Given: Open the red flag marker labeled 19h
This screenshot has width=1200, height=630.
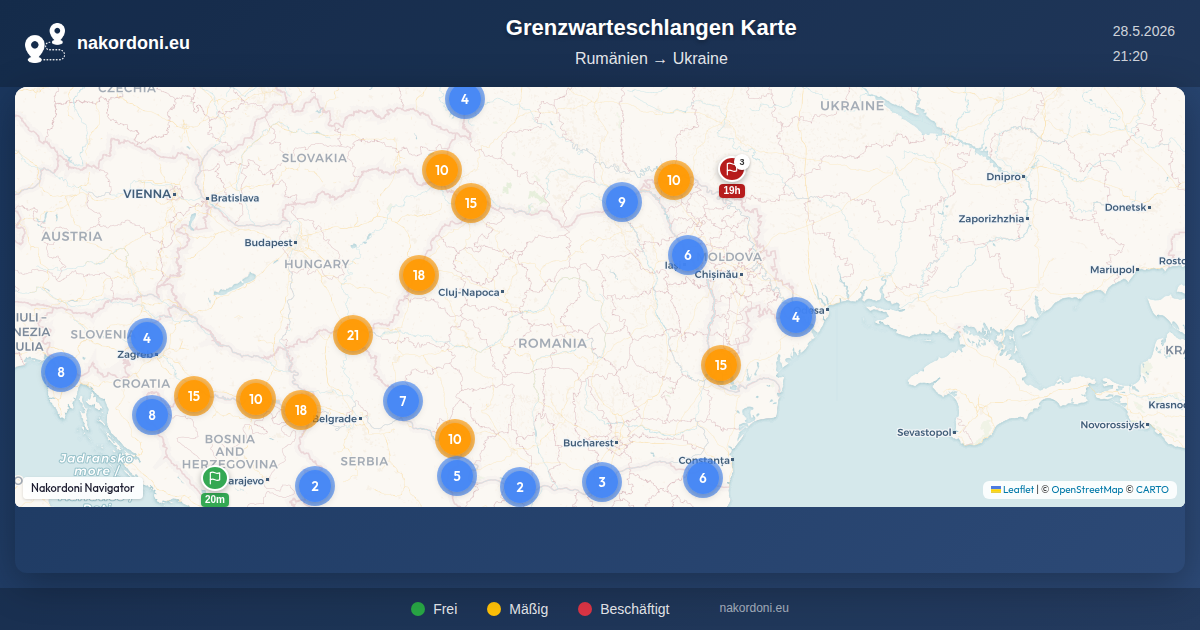Looking at the screenshot, I should (731, 170).
